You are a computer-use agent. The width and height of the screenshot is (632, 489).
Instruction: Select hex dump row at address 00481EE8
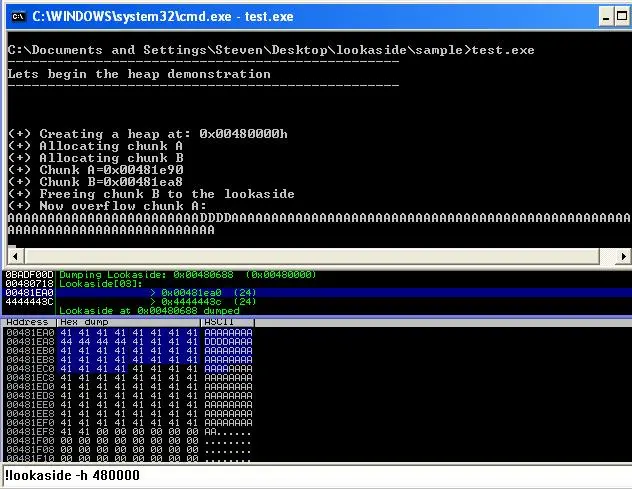tap(129, 414)
